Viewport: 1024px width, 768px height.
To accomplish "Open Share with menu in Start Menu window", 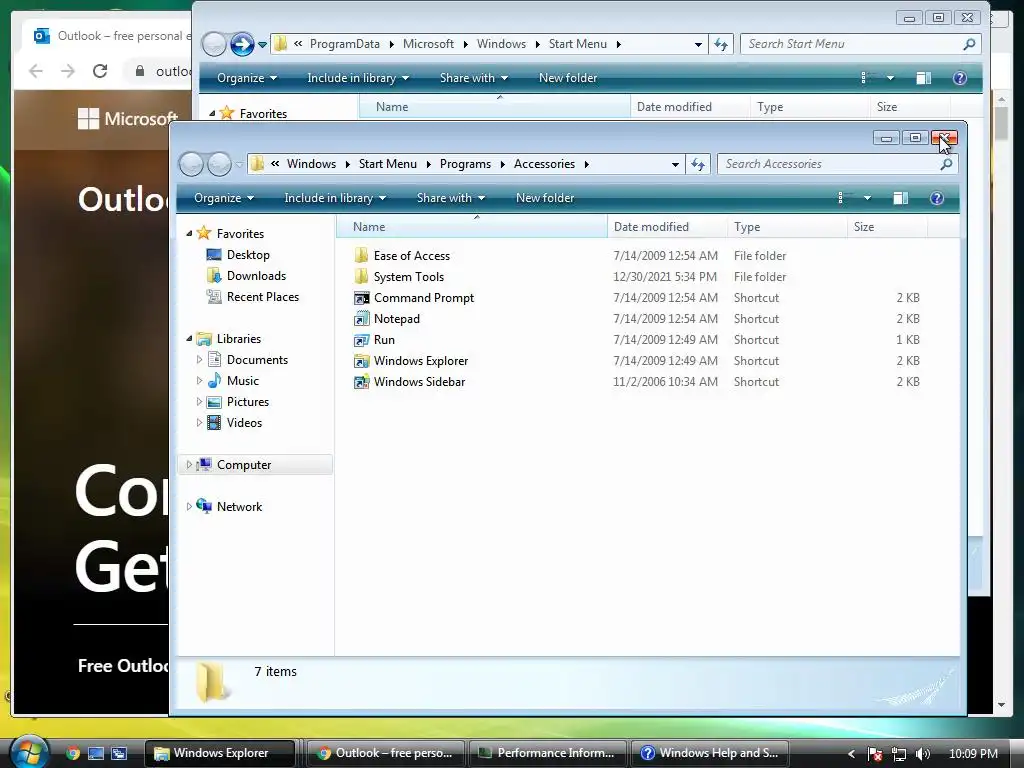I will 473,78.
